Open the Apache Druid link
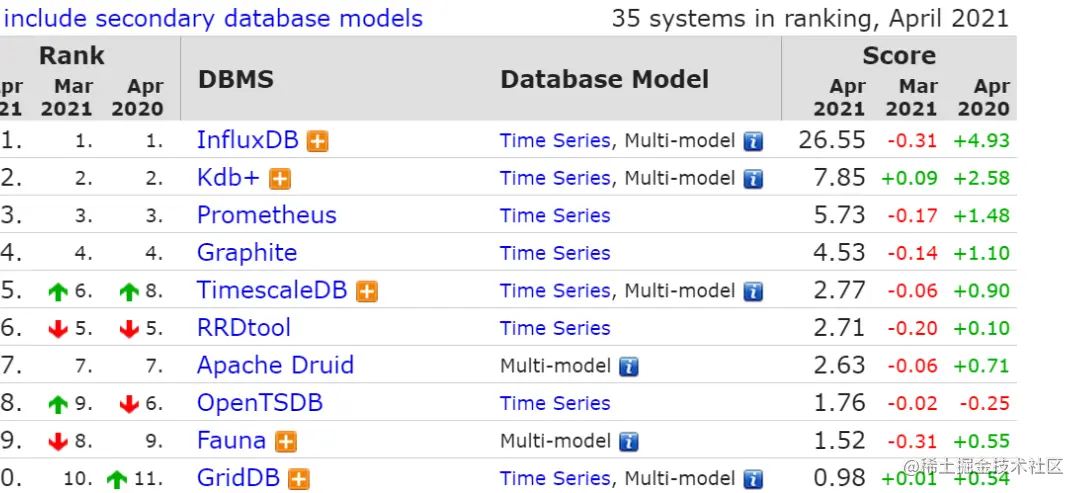Viewport: 1080px width, 493px height. pos(275,365)
